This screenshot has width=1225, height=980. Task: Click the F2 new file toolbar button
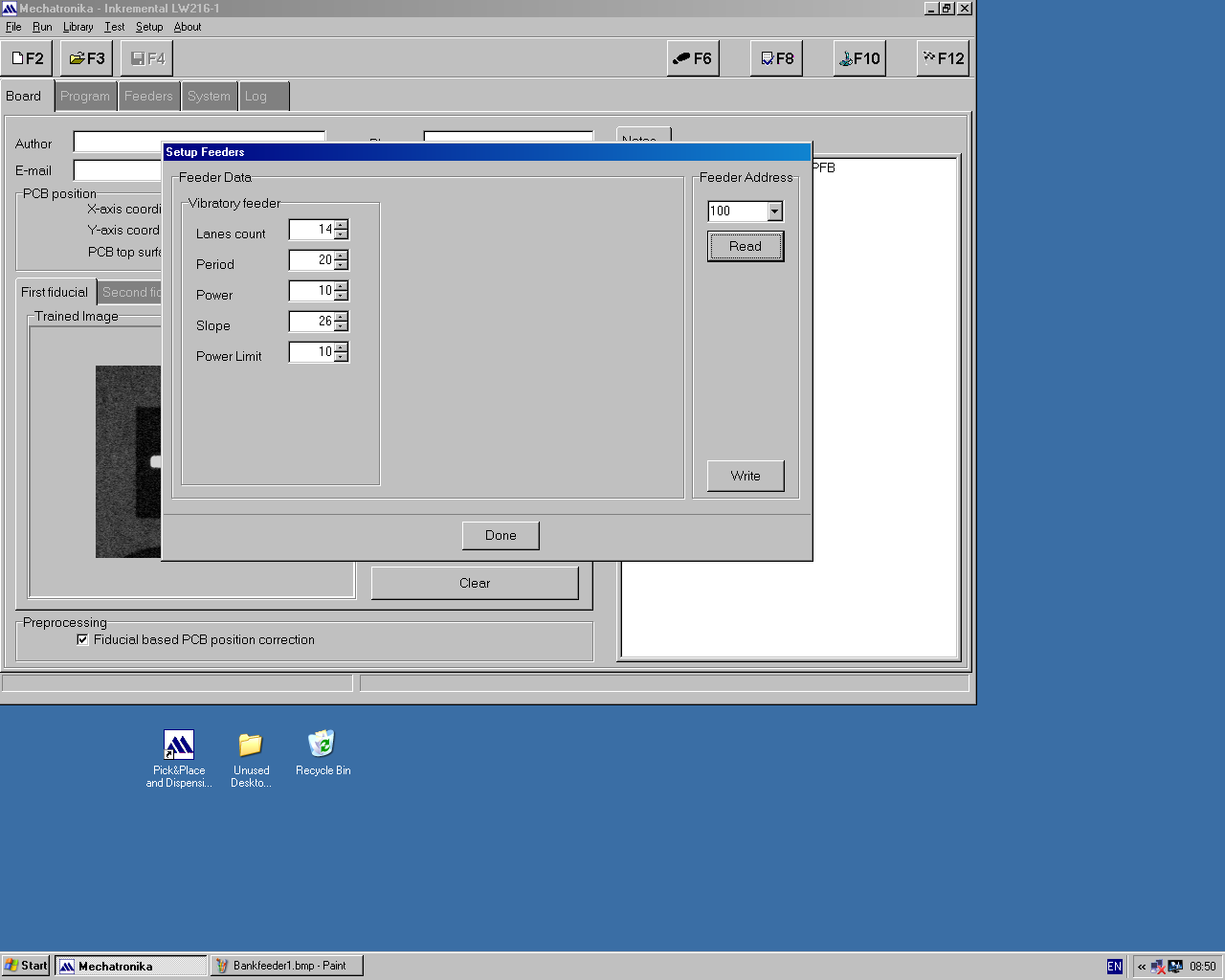point(27,58)
